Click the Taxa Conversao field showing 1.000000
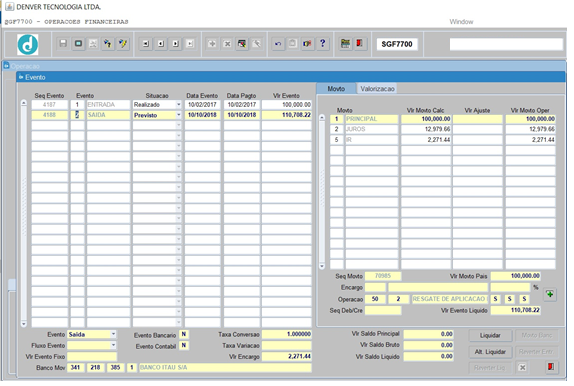Viewport: 574px width, 386px height. pos(287,334)
